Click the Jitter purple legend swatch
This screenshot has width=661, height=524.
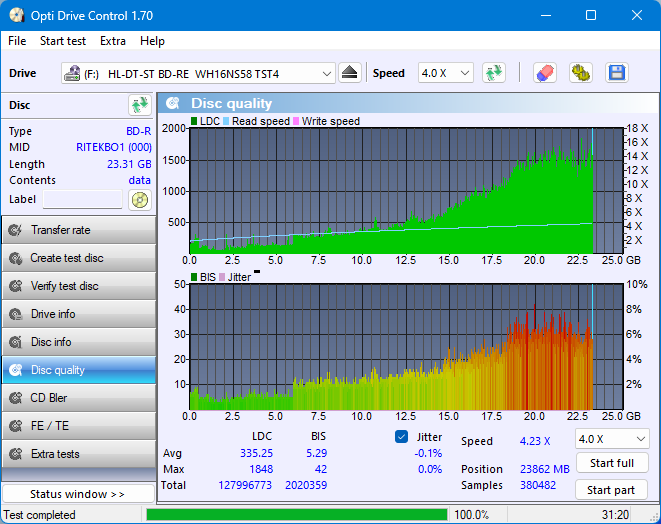click(x=222, y=277)
